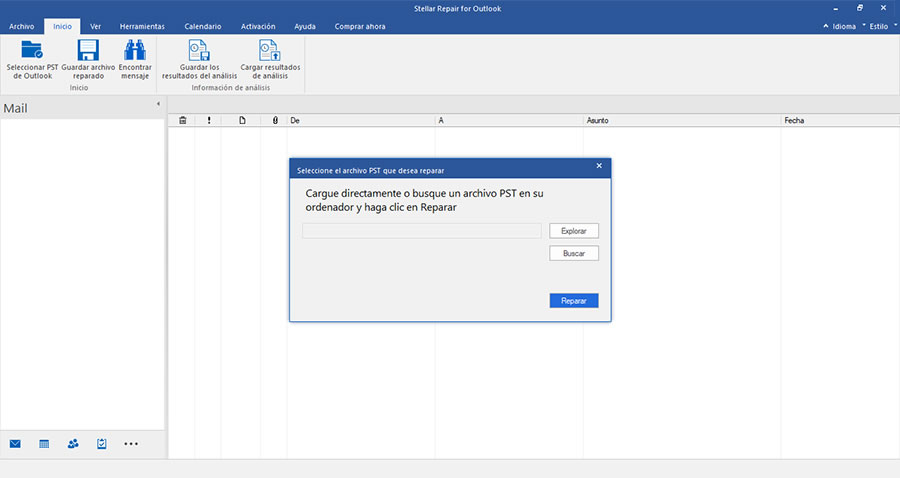This screenshot has width=900, height=478.
Task: Click Guardar los resultados del análisis
Action: (199, 59)
